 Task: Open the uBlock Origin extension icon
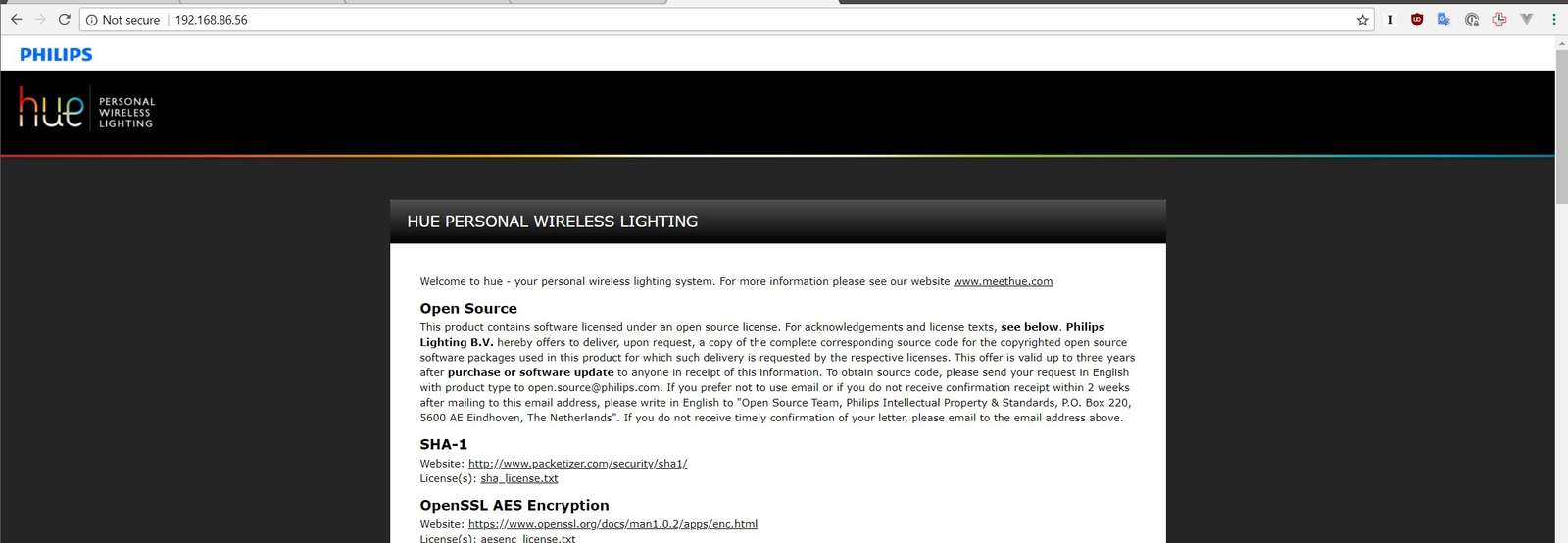(1416, 20)
